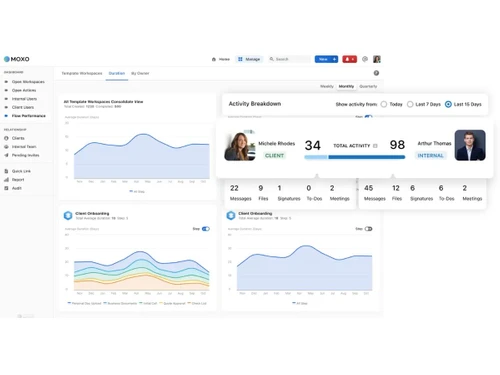Select the Today radio button

(x=384, y=104)
